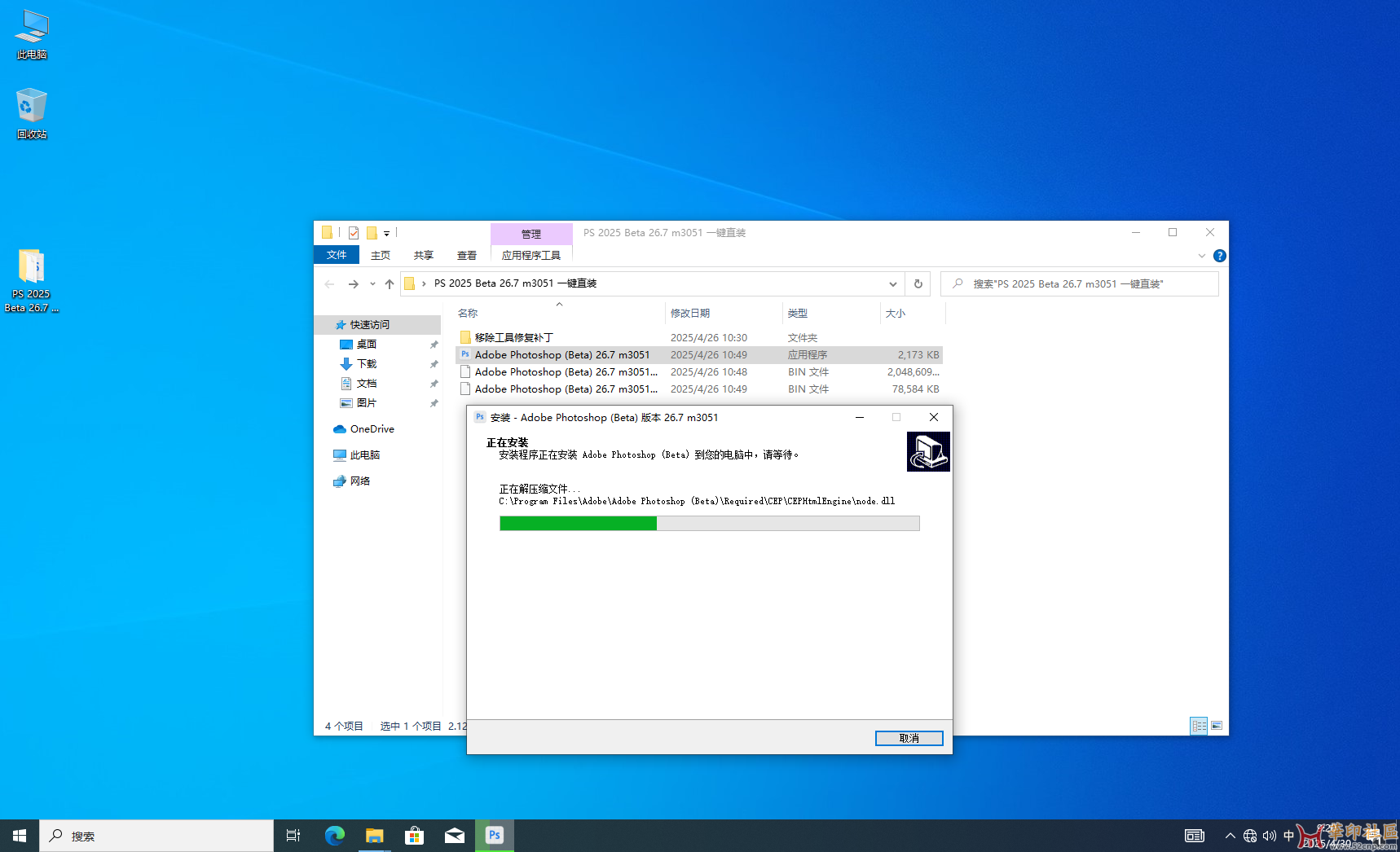Select 文档 in navigation pane
1400x852 pixels.
(366, 384)
